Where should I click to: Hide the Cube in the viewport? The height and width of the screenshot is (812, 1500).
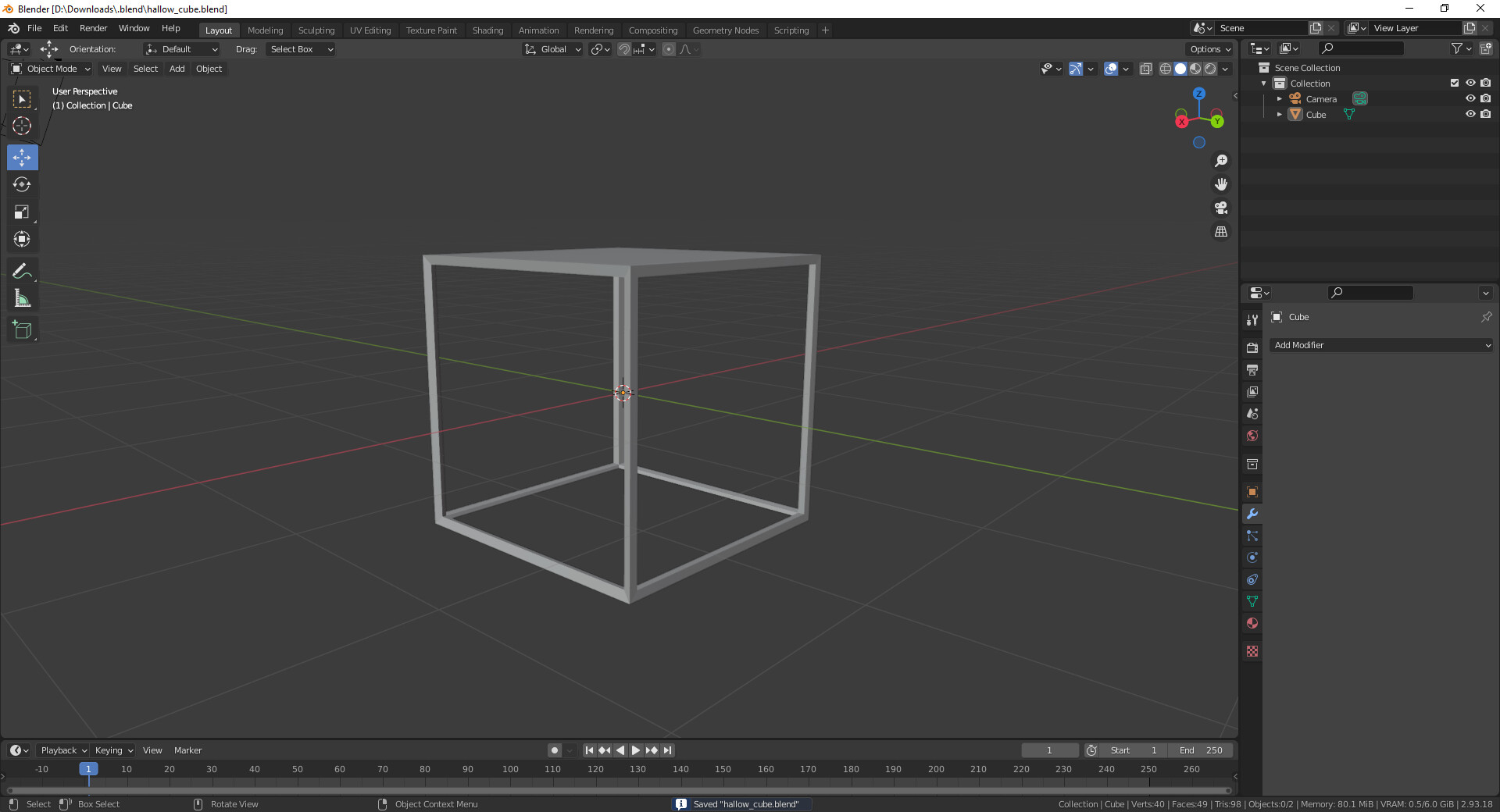[x=1471, y=114]
